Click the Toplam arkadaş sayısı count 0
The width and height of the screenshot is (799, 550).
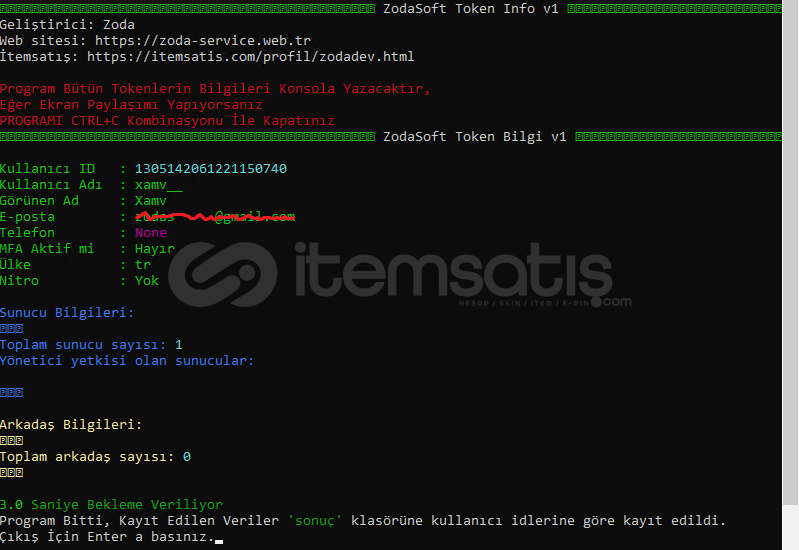pyautogui.click(x=187, y=457)
